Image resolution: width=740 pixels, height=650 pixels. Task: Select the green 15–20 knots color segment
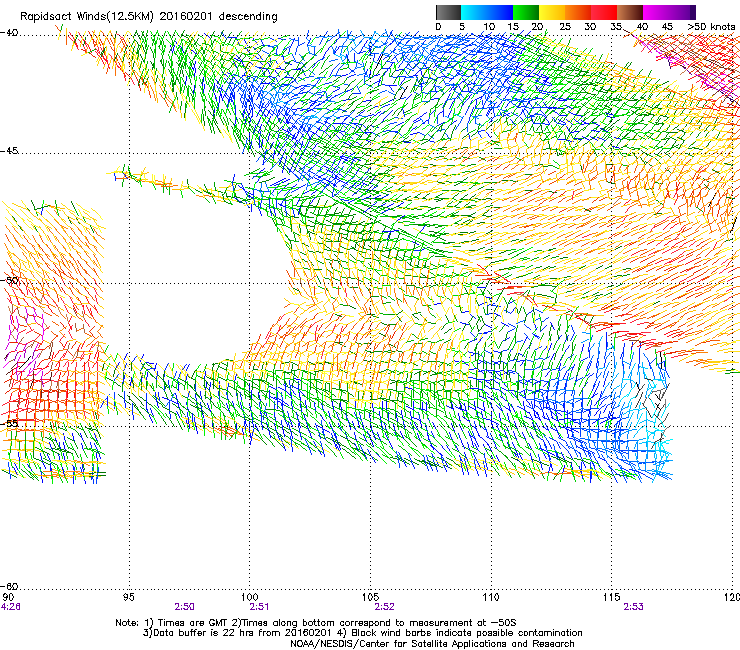(x=526, y=12)
